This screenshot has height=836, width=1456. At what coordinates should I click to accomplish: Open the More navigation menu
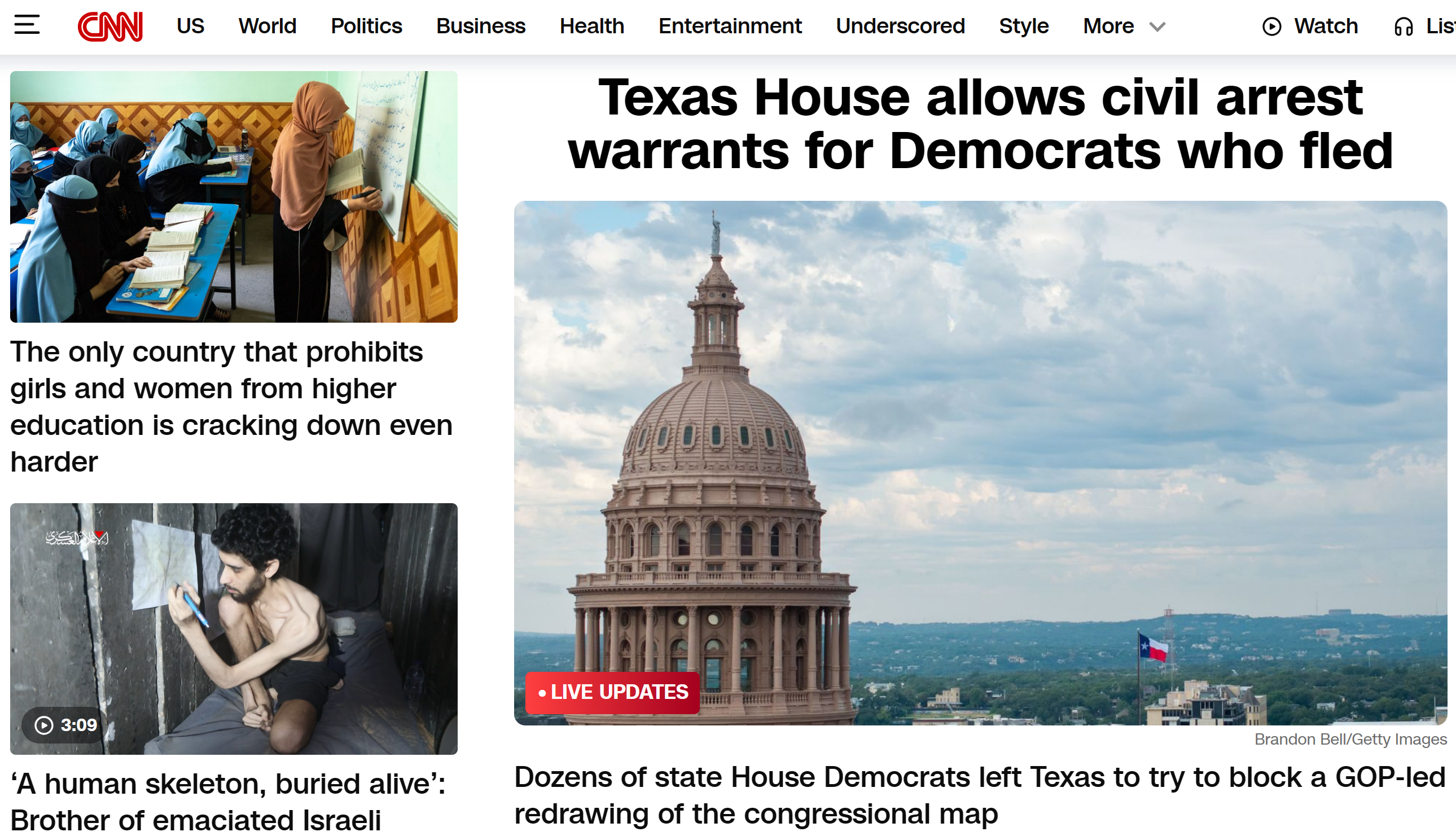pyautogui.click(x=1108, y=27)
